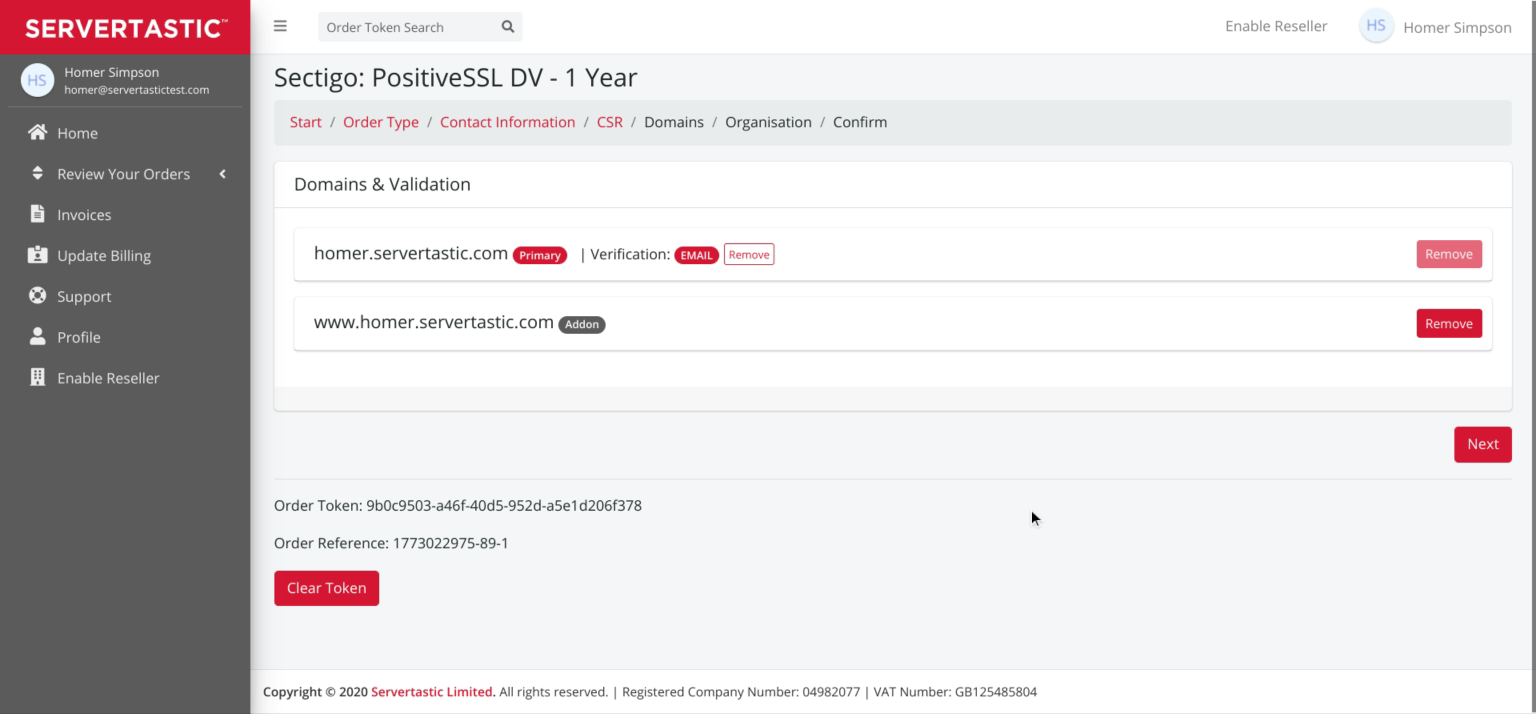Click the Update Billing card icon

coord(38,255)
